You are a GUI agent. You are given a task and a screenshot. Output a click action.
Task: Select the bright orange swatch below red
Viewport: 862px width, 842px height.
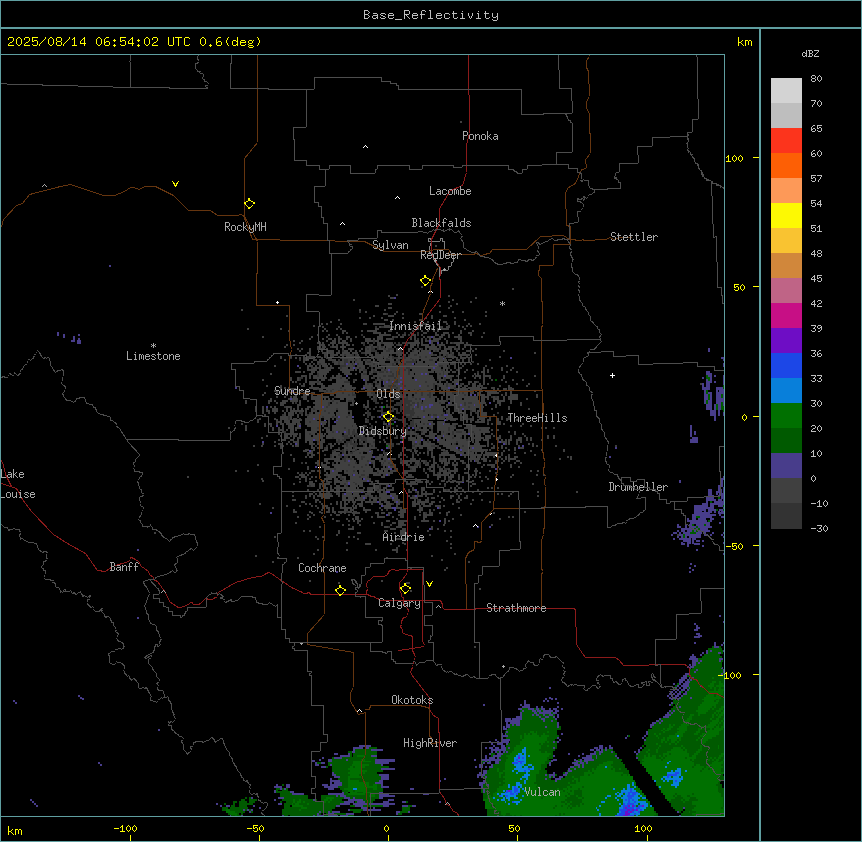(x=786, y=165)
